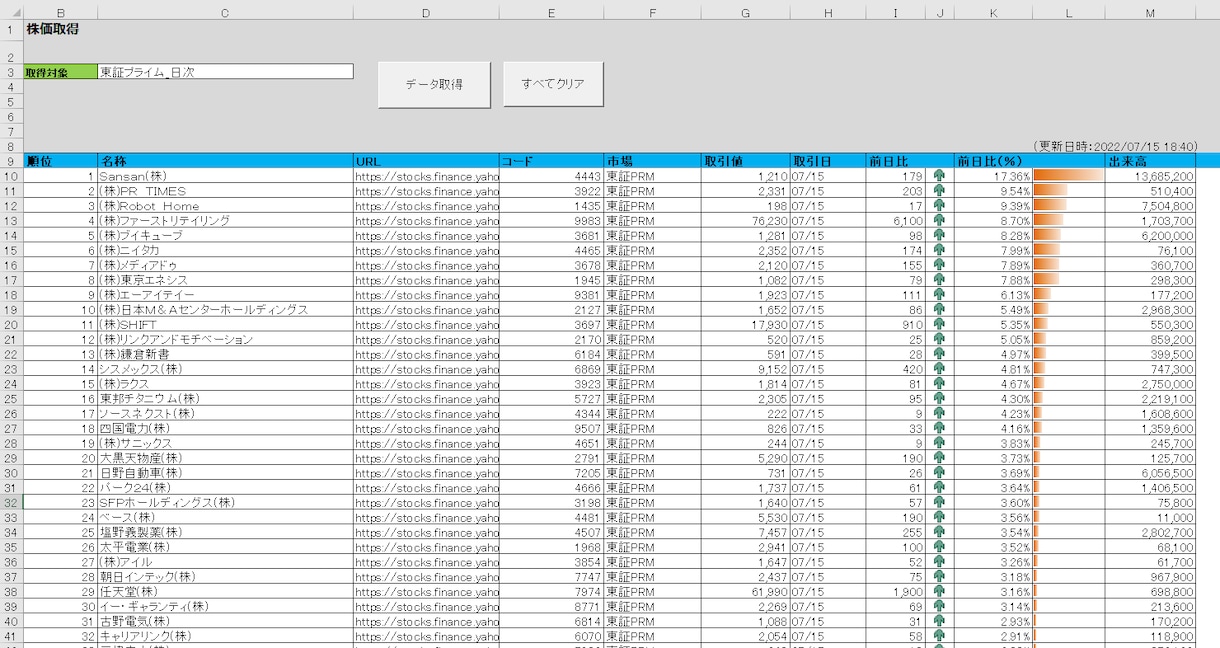This screenshot has width=1220, height=648.
Task: Click the 前日比(%) header cell
Action: point(993,161)
